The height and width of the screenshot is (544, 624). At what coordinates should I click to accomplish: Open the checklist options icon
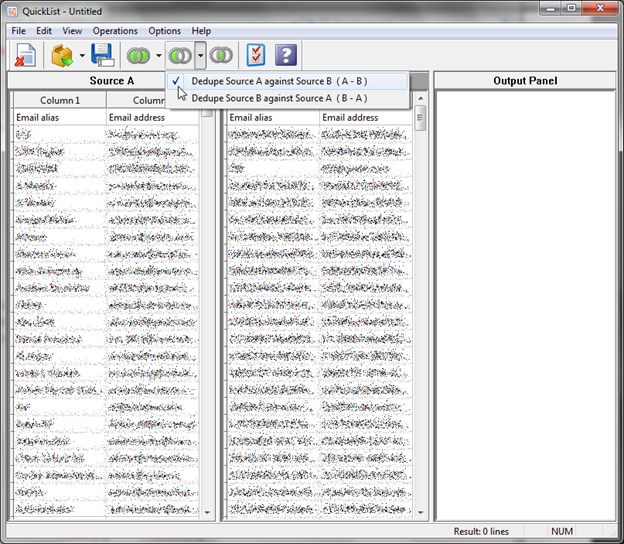256,55
